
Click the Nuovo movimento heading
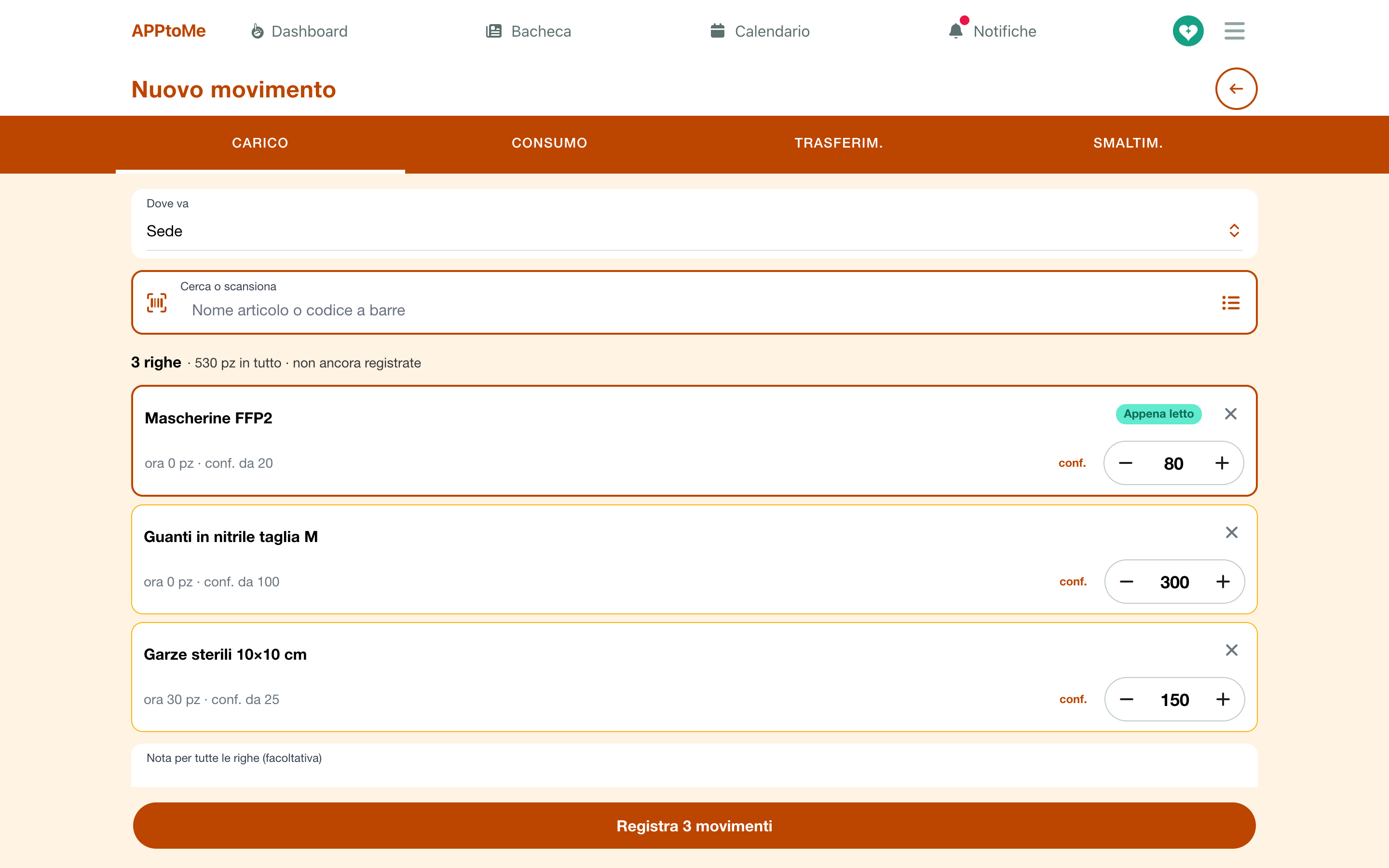(x=233, y=90)
